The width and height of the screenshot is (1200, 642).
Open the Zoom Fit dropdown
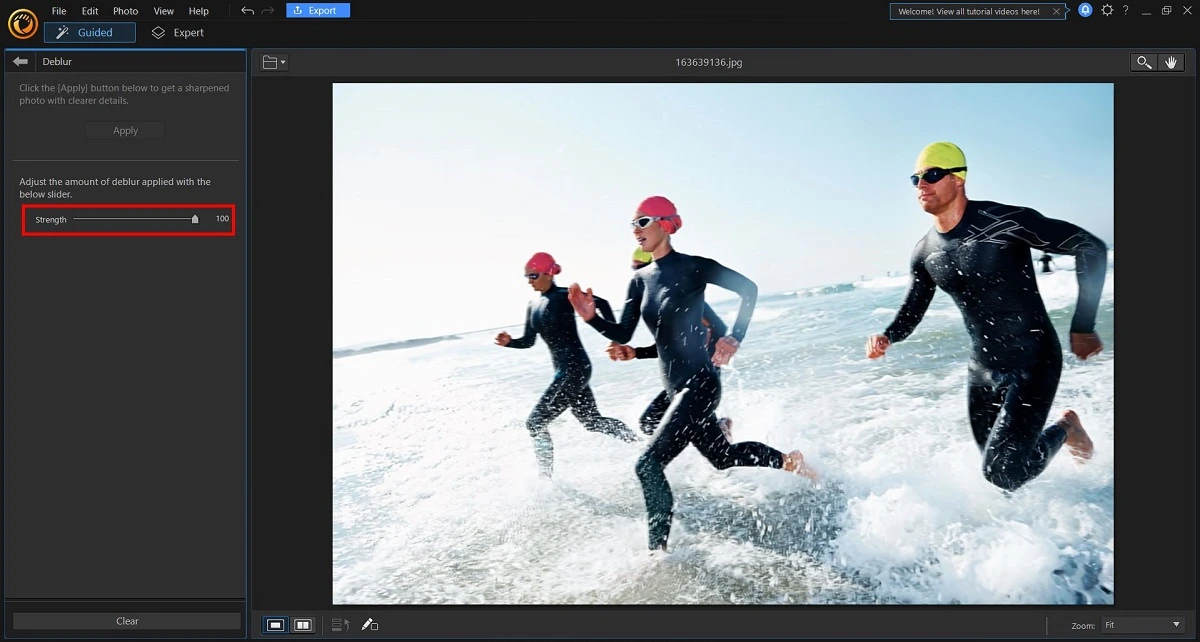pos(1142,625)
